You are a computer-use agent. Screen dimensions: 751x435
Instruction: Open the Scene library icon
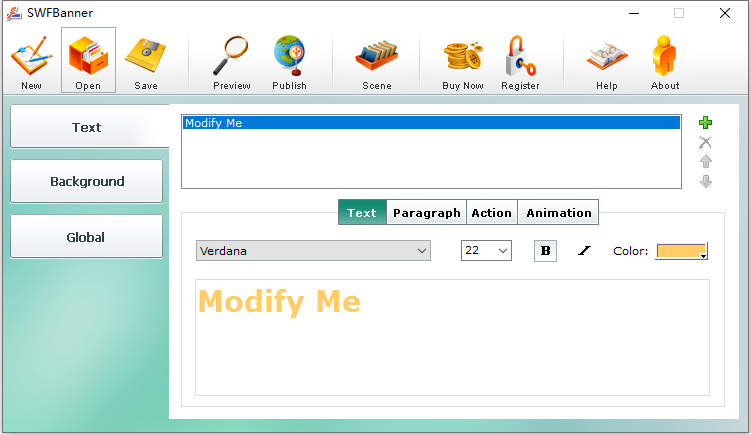[377, 57]
